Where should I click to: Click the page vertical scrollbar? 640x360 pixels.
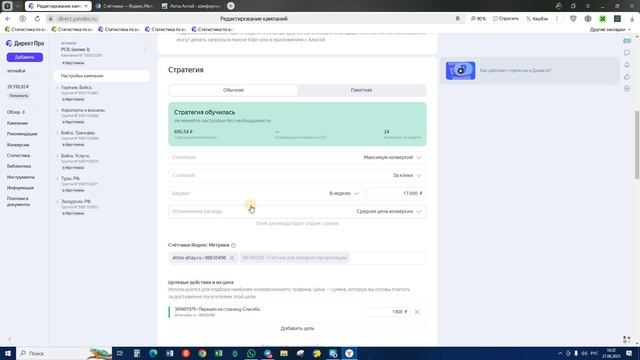(637, 144)
